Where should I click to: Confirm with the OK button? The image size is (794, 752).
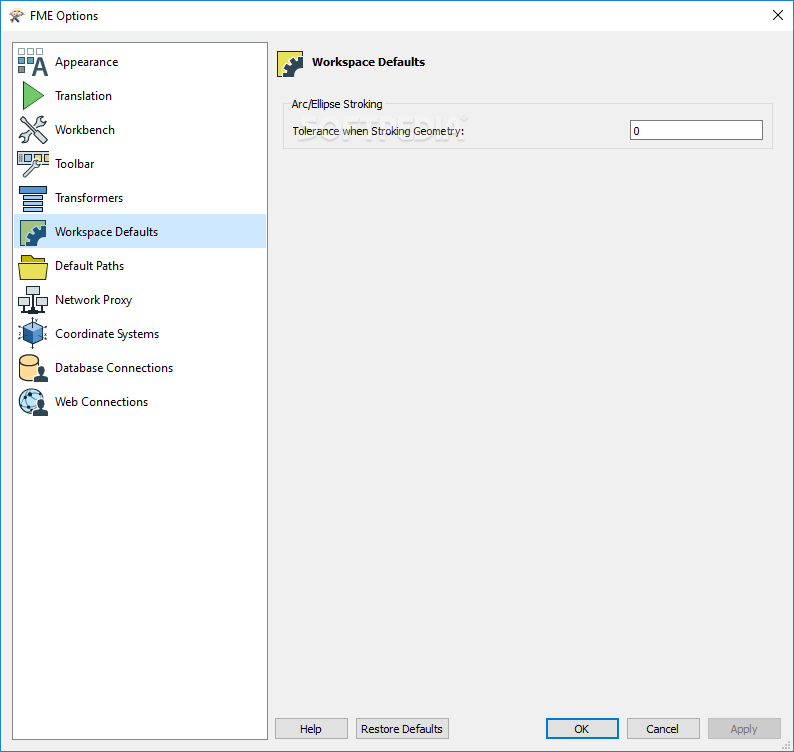[x=582, y=729]
